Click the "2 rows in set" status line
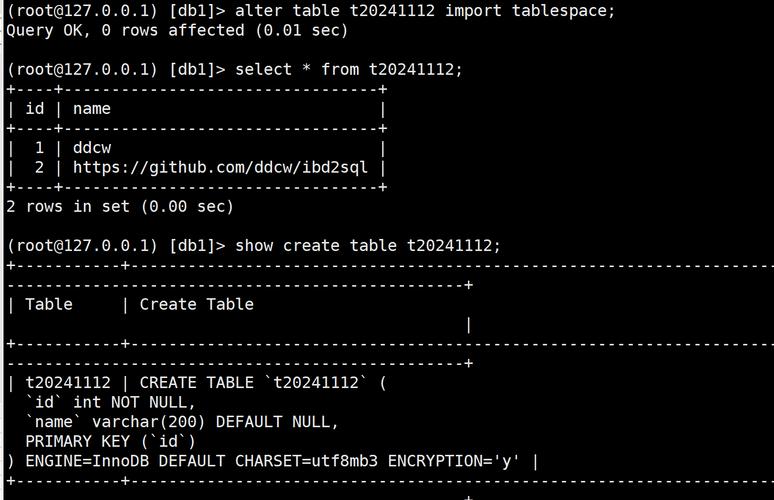774x500 pixels. [120, 206]
